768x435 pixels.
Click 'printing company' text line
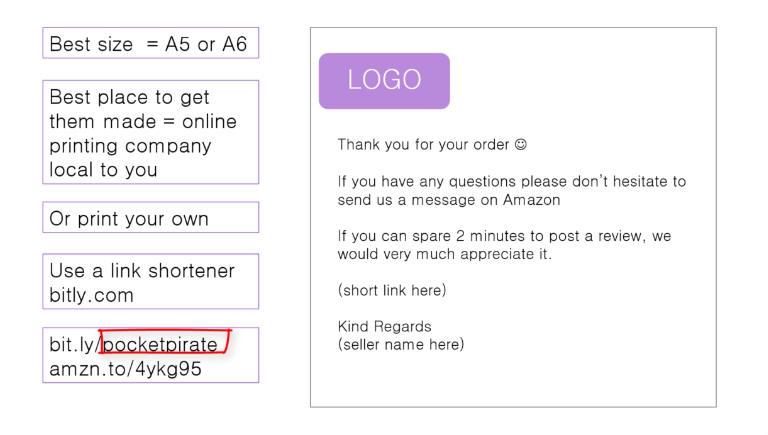coord(130,146)
